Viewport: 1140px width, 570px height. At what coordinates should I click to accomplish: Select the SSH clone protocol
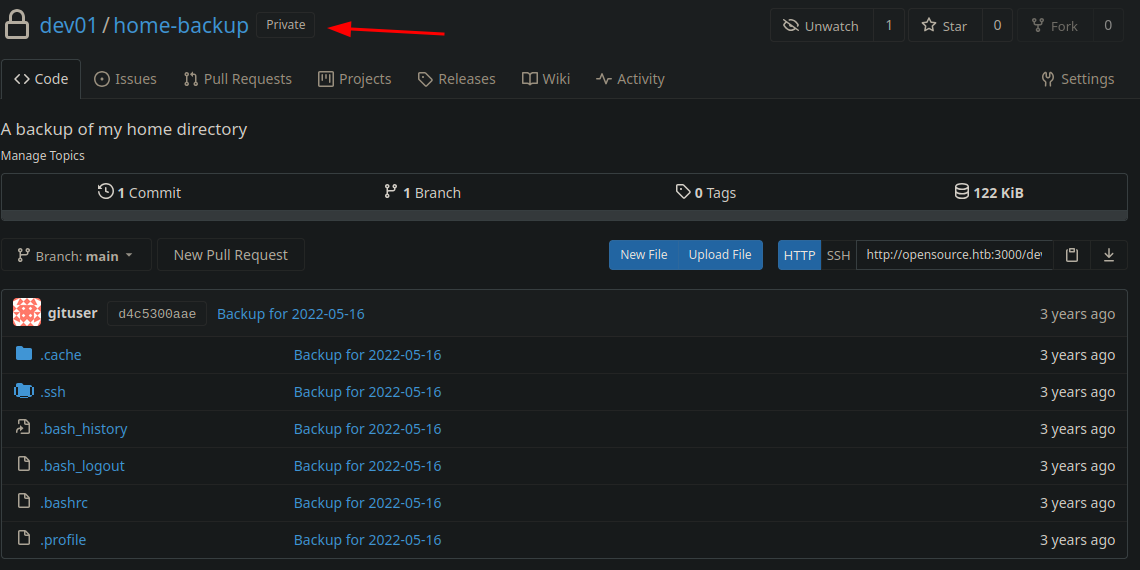[x=838, y=255]
